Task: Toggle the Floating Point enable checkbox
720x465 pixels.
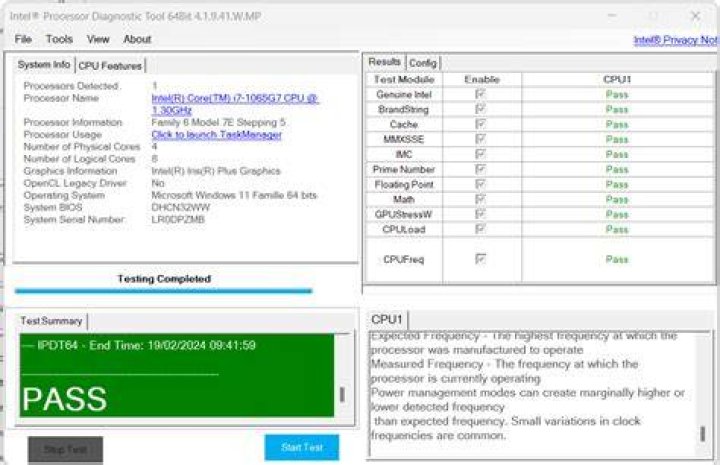Action: tap(480, 184)
